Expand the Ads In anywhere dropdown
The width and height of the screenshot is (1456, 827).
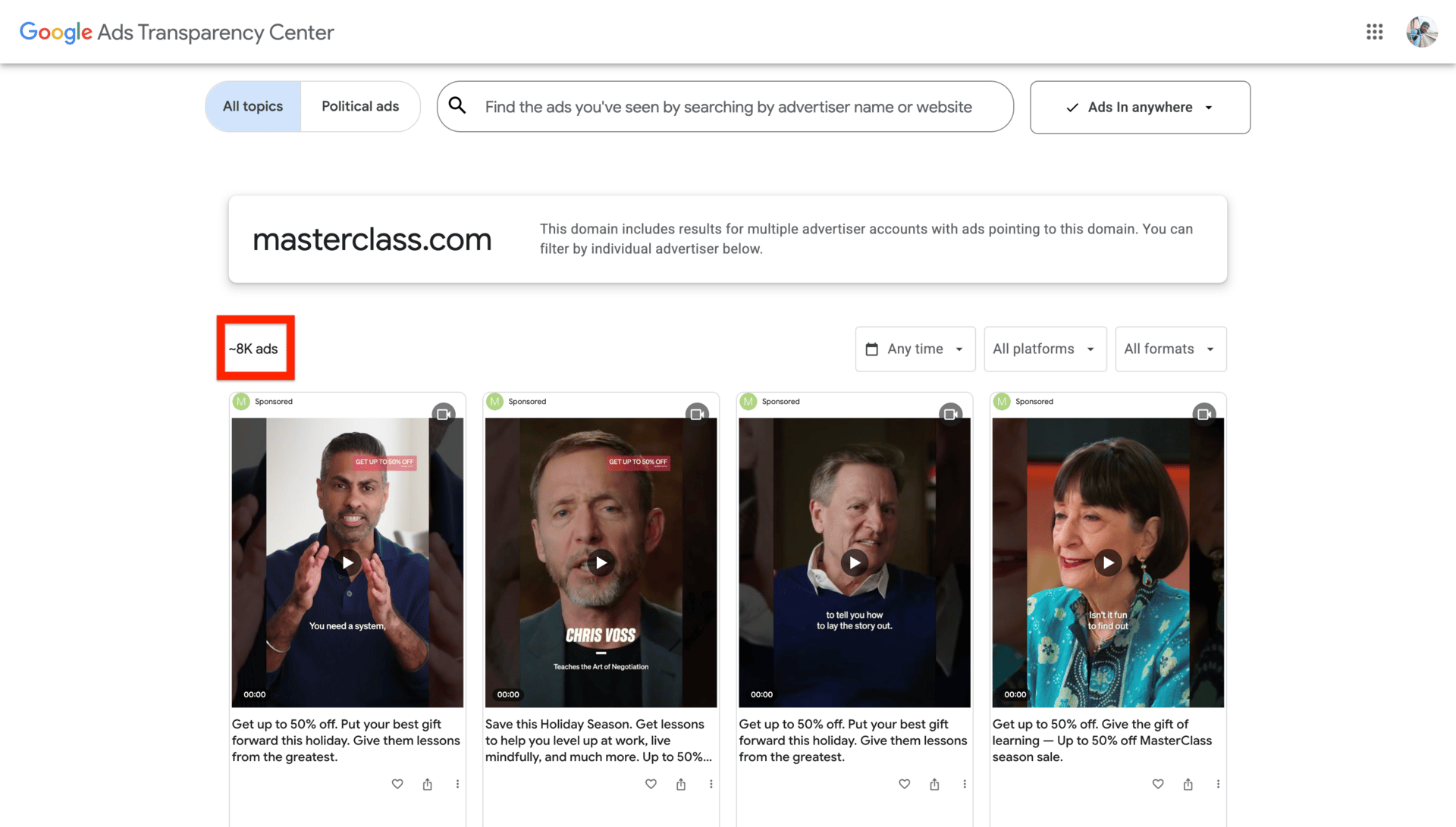(x=1140, y=108)
